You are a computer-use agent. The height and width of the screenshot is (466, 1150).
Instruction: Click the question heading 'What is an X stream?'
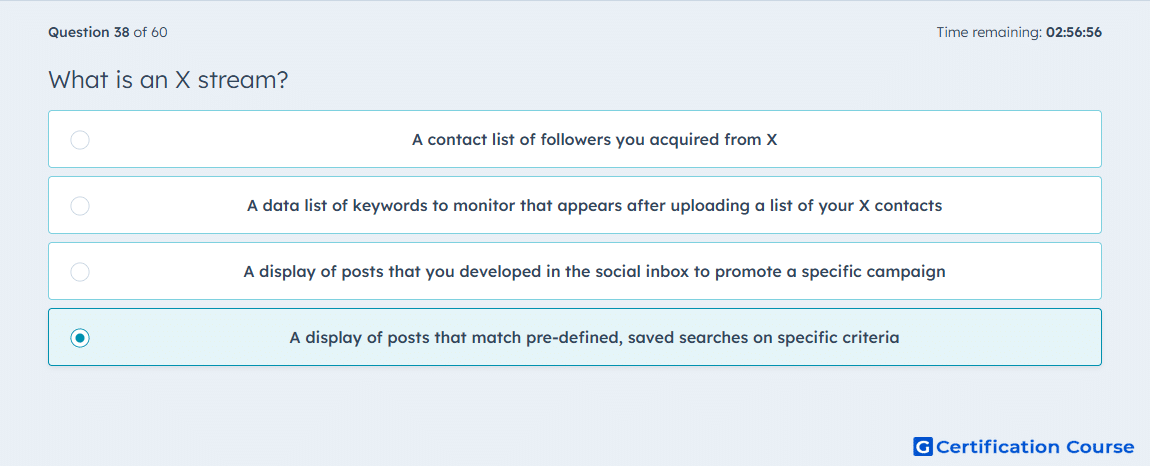pyautogui.click(x=168, y=80)
